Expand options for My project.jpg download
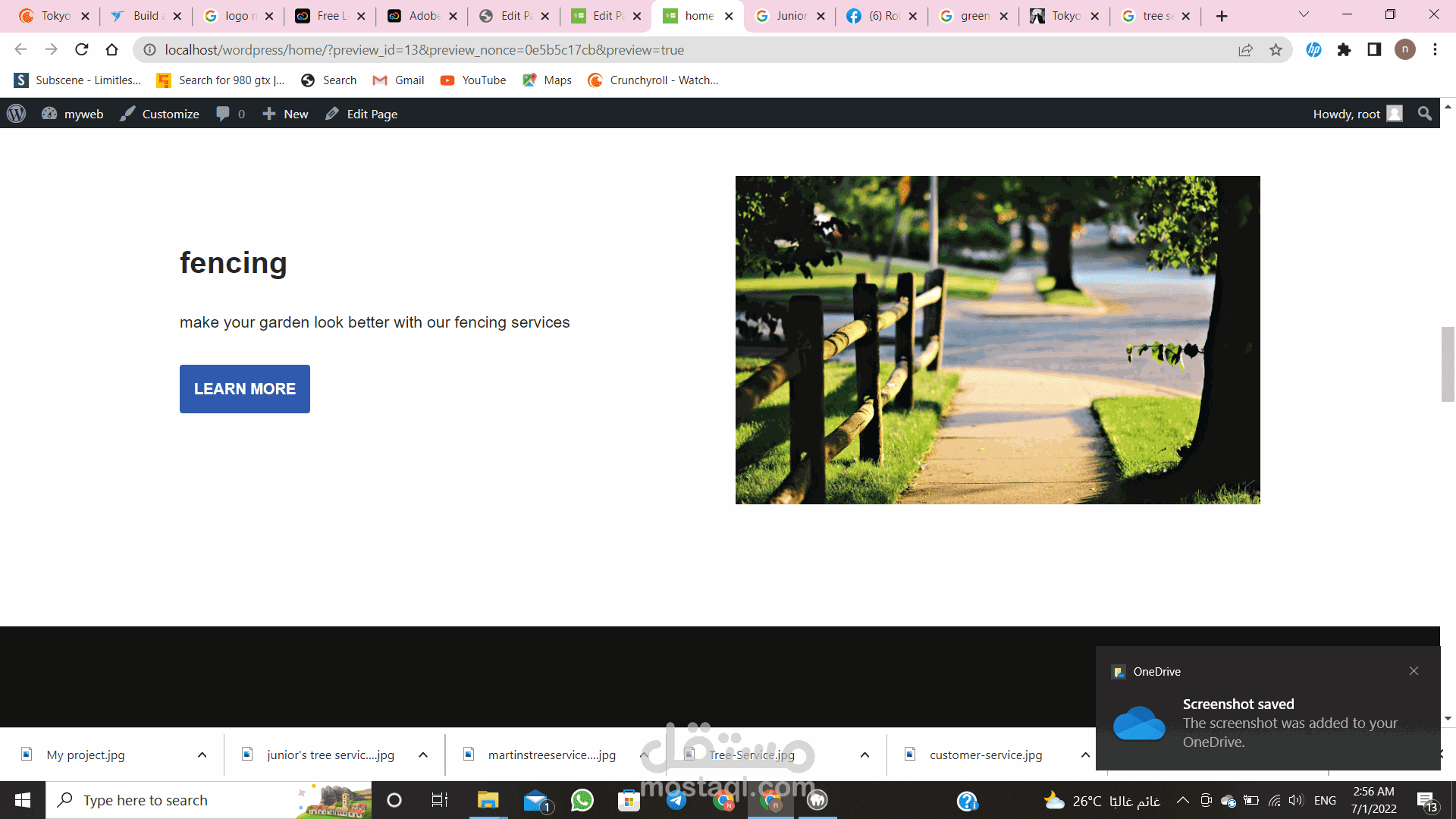The width and height of the screenshot is (1456, 819). (202, 755)
